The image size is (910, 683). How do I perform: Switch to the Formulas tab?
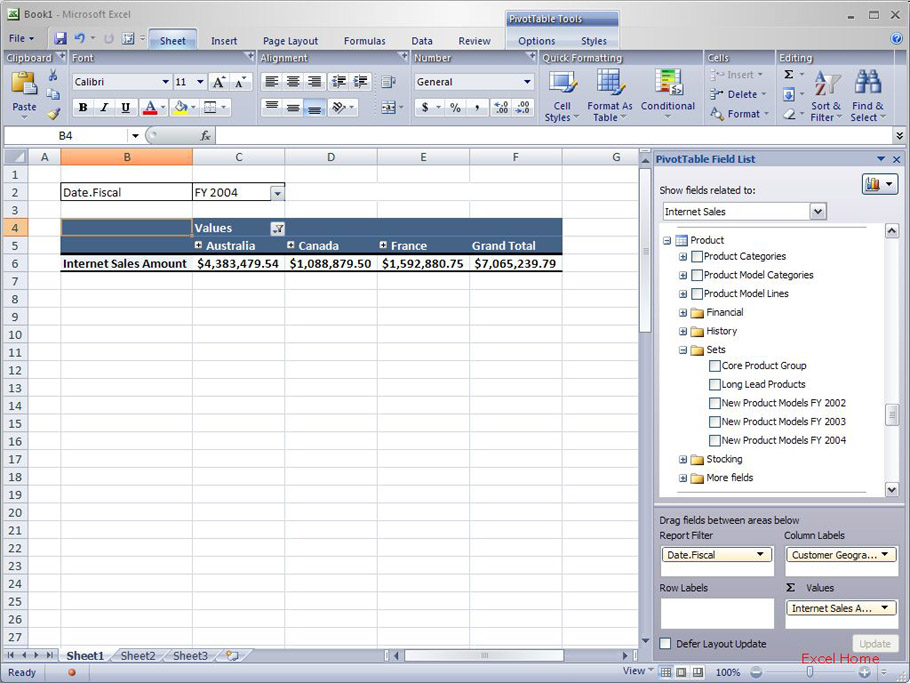tap(364, 41)
